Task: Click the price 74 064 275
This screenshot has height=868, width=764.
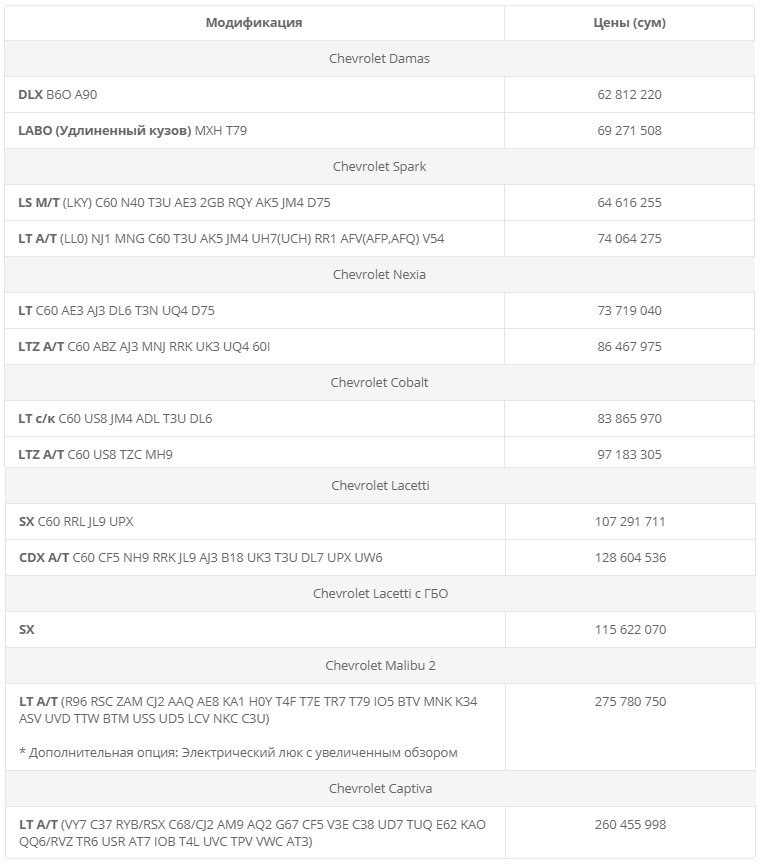Action: pos(629,238)
